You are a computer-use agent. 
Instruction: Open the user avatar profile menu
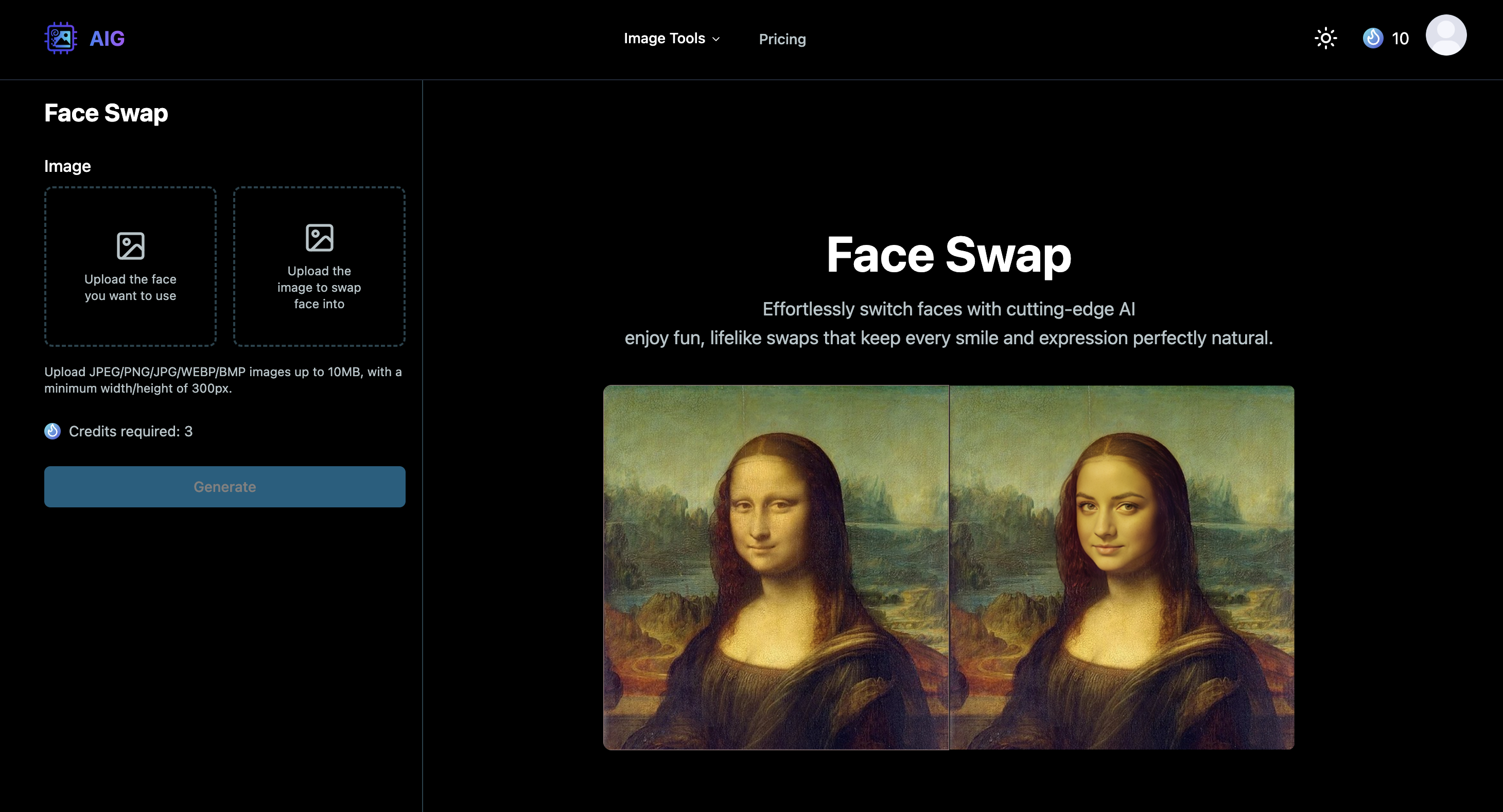tap(1445, 36)
